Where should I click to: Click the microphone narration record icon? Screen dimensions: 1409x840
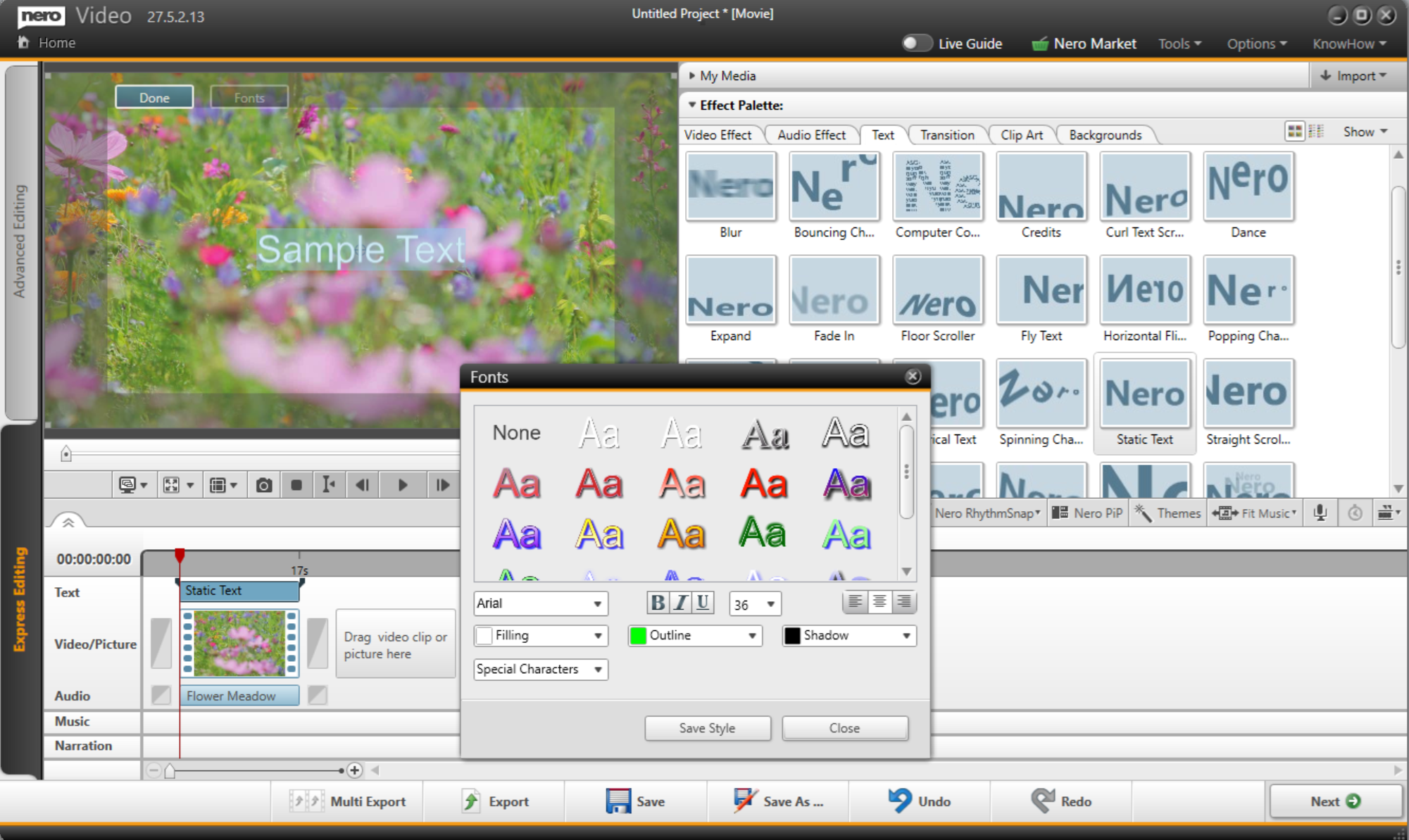(1320, 513)
